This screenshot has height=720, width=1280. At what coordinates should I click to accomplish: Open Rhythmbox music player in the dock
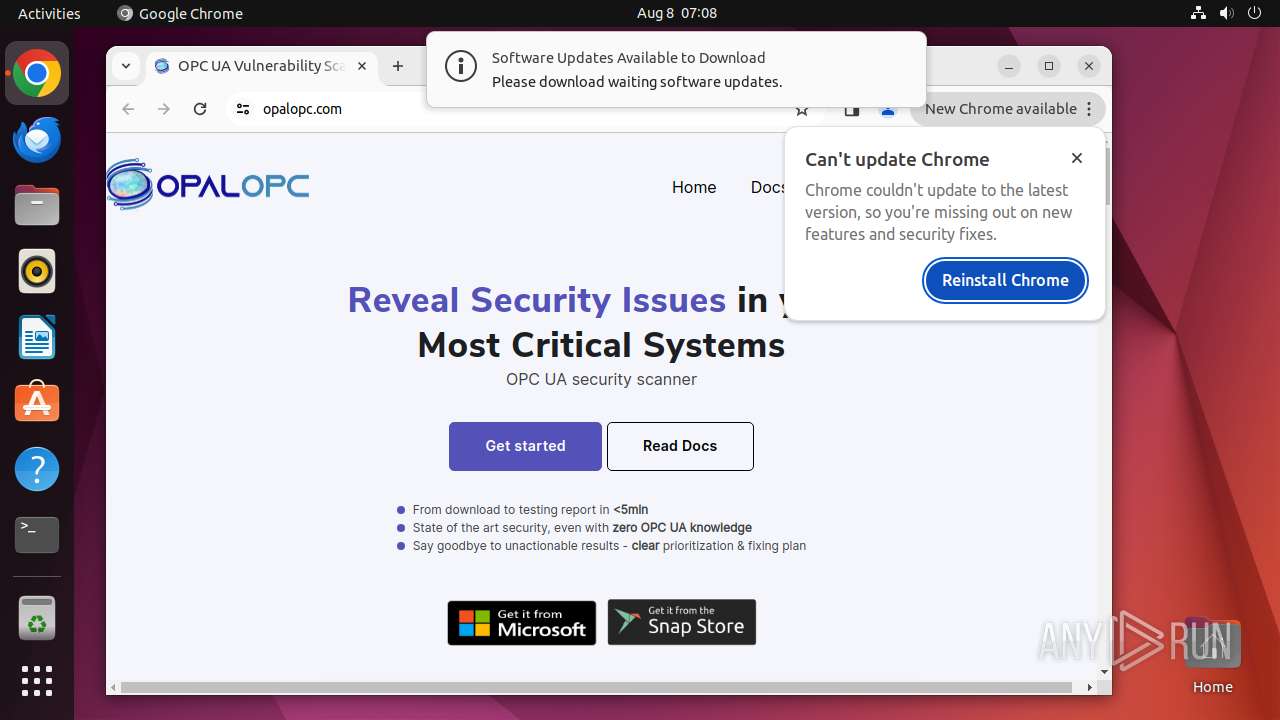(37, 272)
